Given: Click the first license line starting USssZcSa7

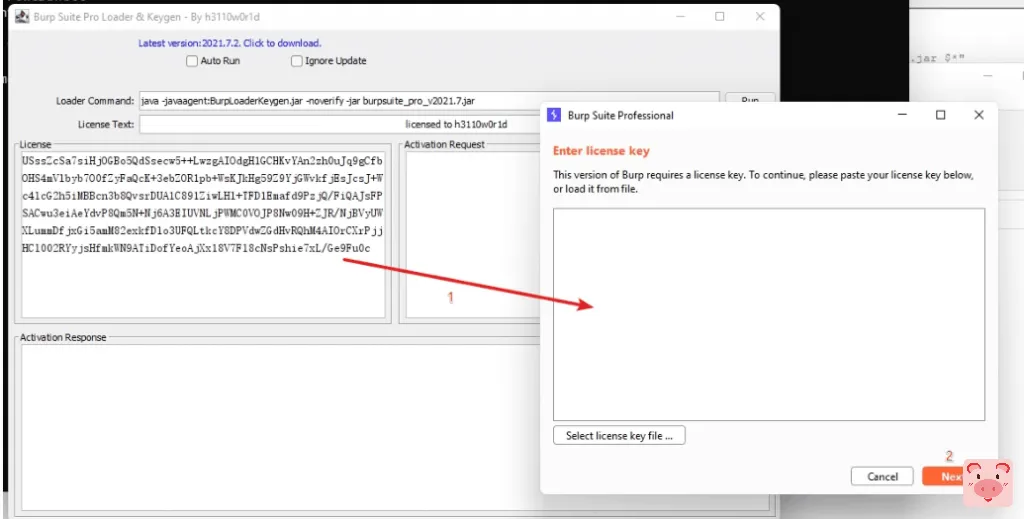Looking at the screenshot, I should coord(202,161).
